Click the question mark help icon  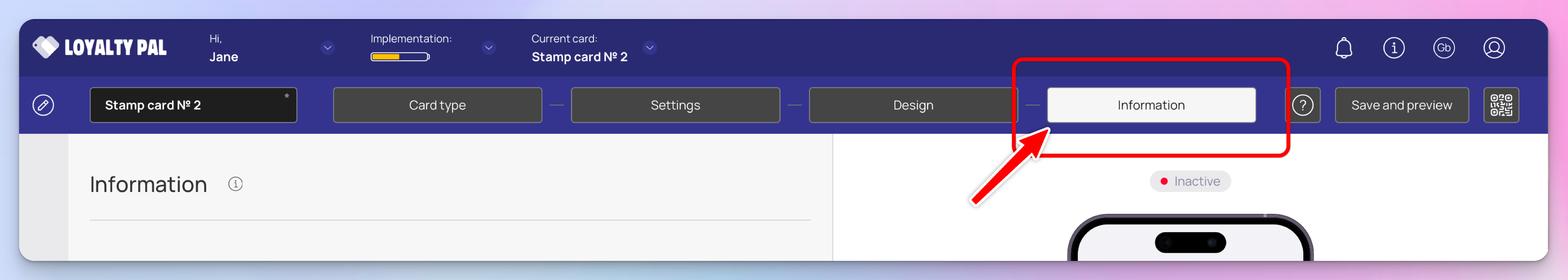(x=1303, y=105)
